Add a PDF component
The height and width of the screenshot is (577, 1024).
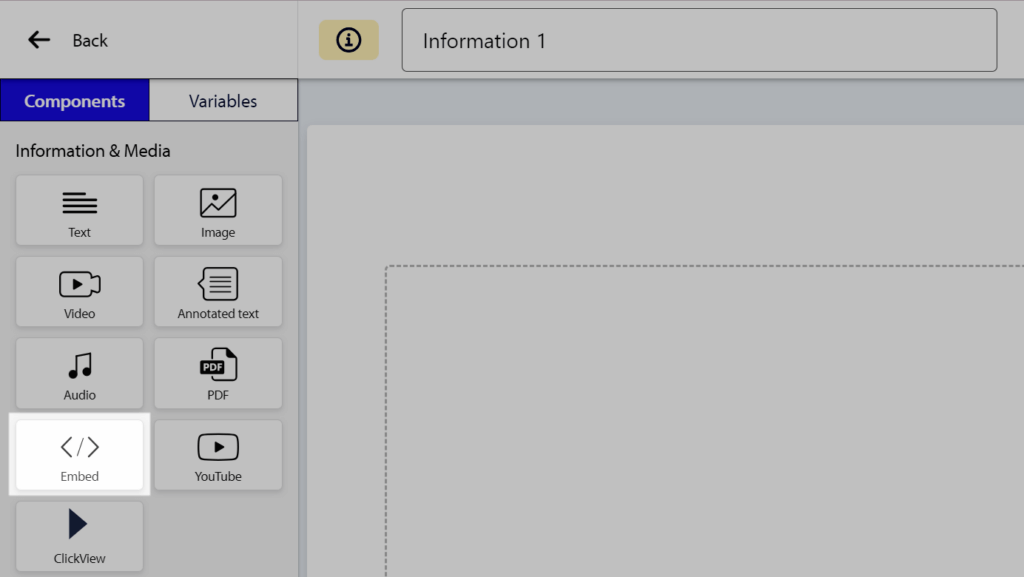coord(218,373)
